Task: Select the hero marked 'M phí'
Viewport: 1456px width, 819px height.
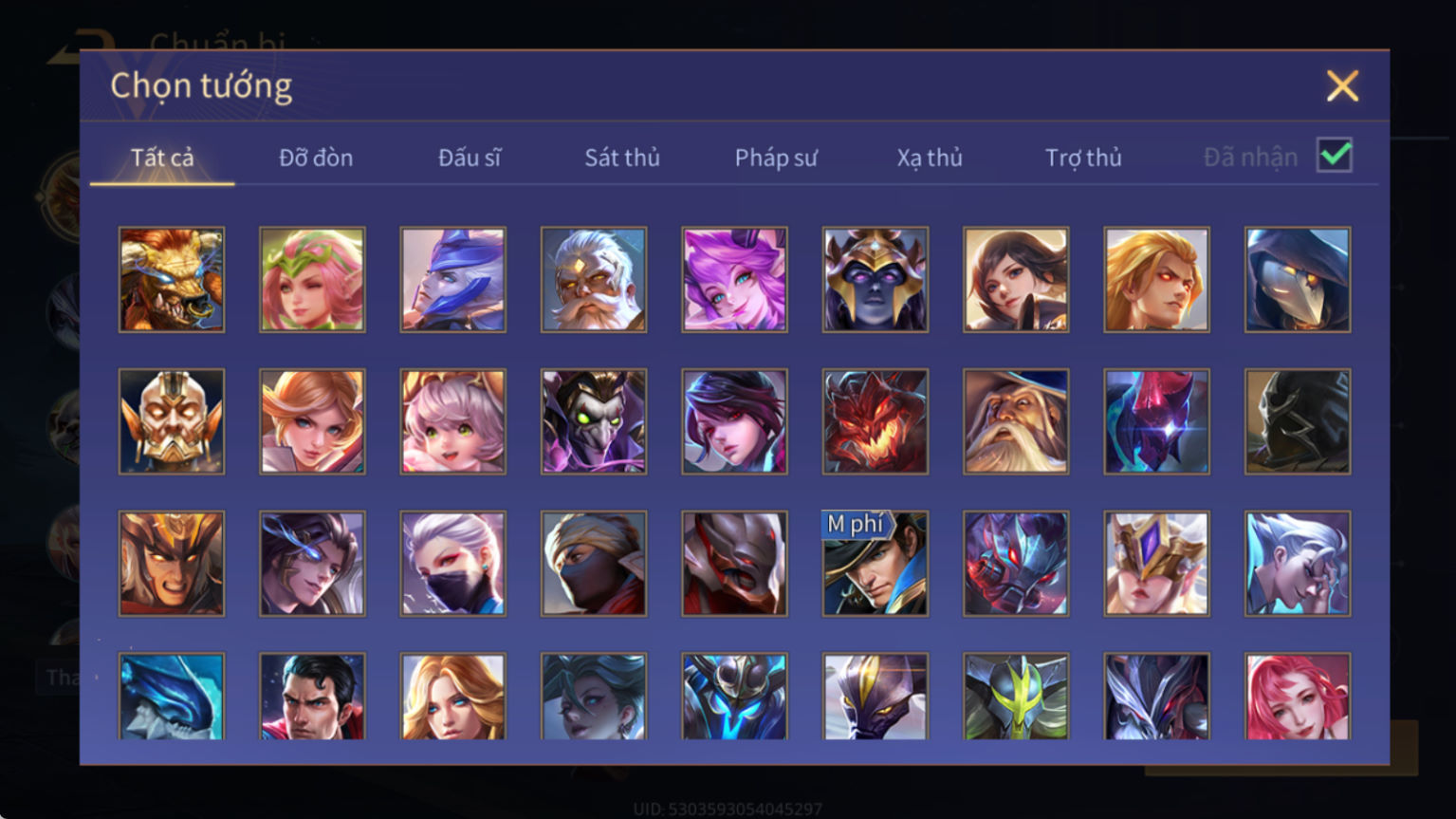Action: click(875, 564)
